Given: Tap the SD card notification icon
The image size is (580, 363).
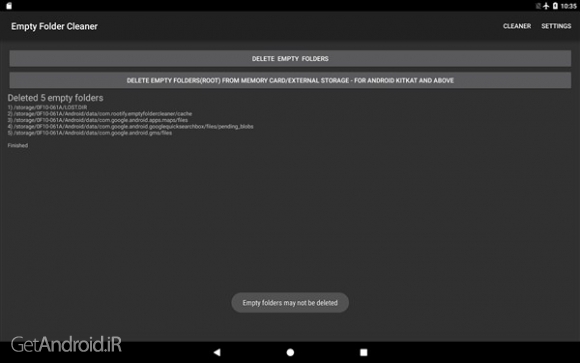Looking at the screenshot, I should click(9, 6).
